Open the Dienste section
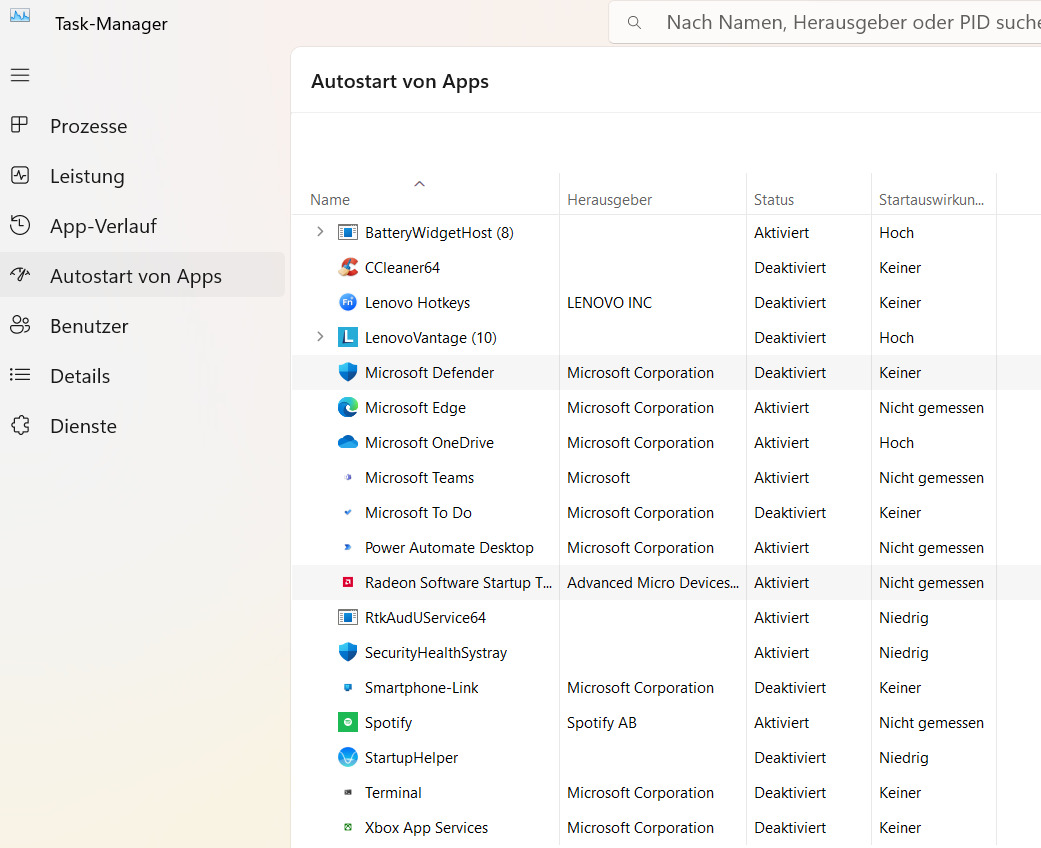Viewport: 1041px width, 848px height. tap(83, 426)
